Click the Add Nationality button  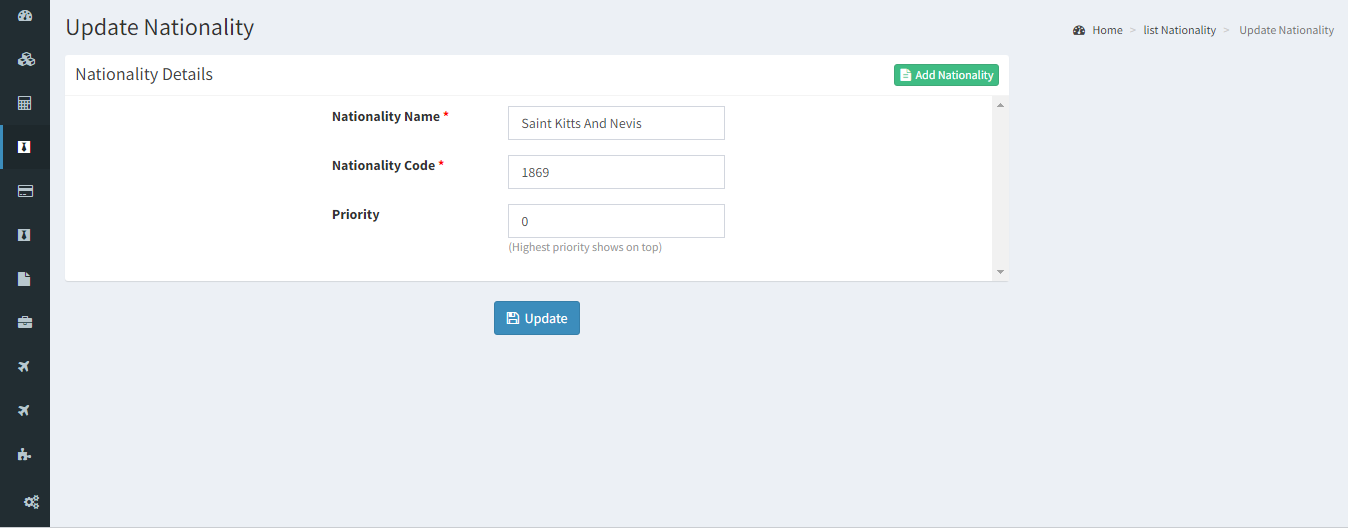[x=946, y=75]
